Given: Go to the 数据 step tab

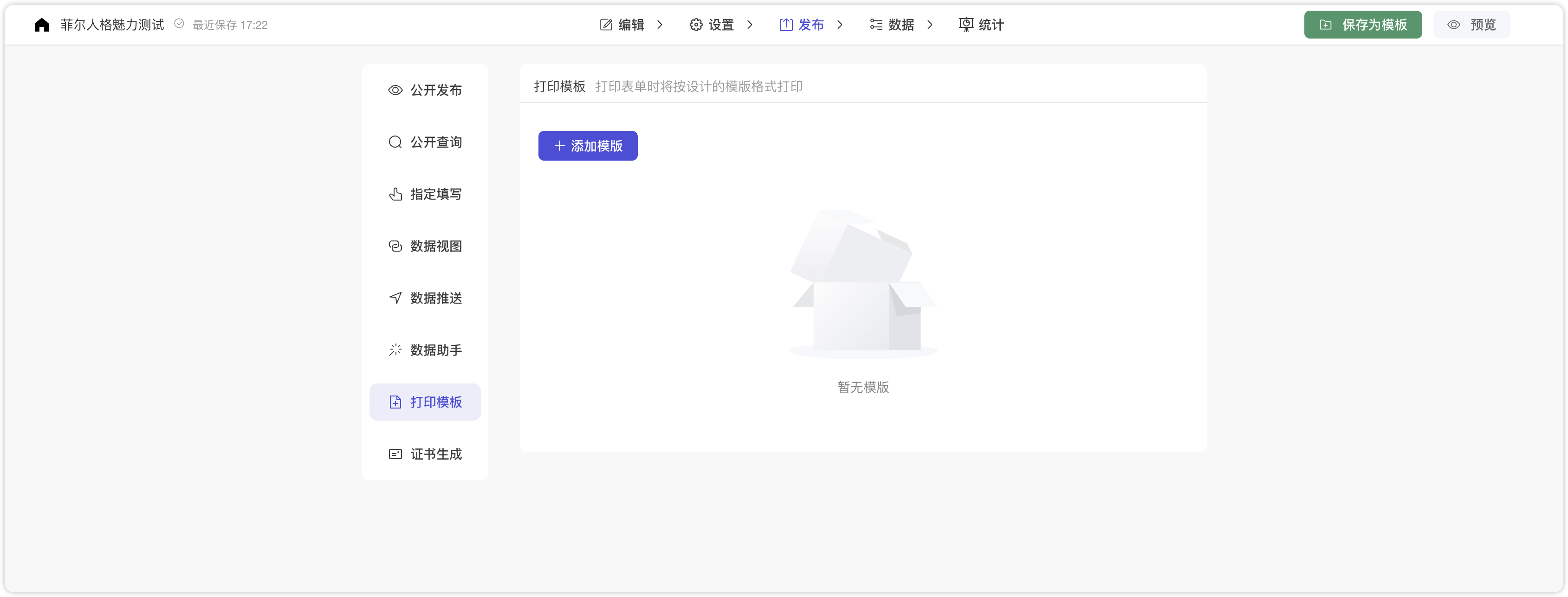Looking at the screenshot, I should (x=892, y=24).
